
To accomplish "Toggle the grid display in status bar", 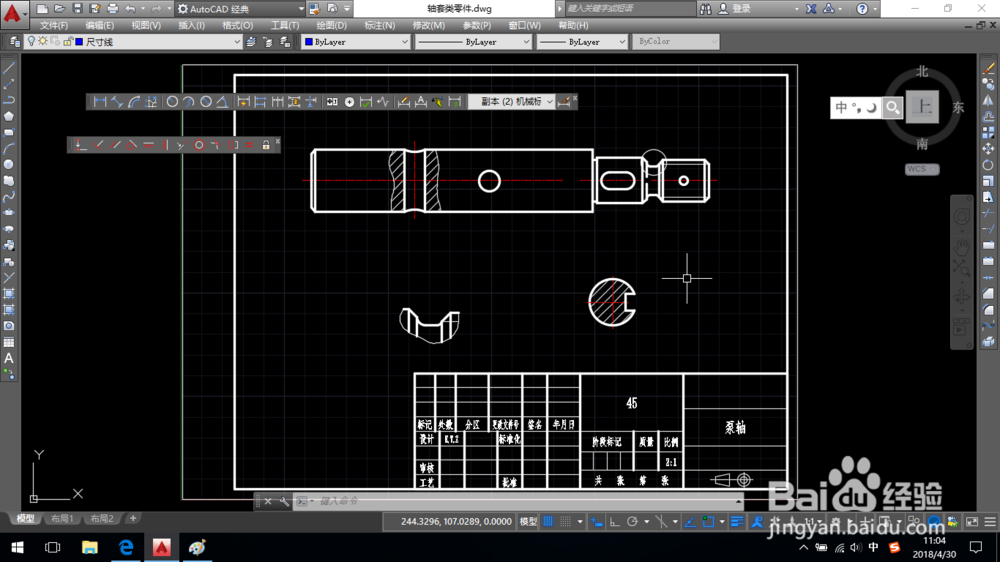I will [x=548, y=522].
